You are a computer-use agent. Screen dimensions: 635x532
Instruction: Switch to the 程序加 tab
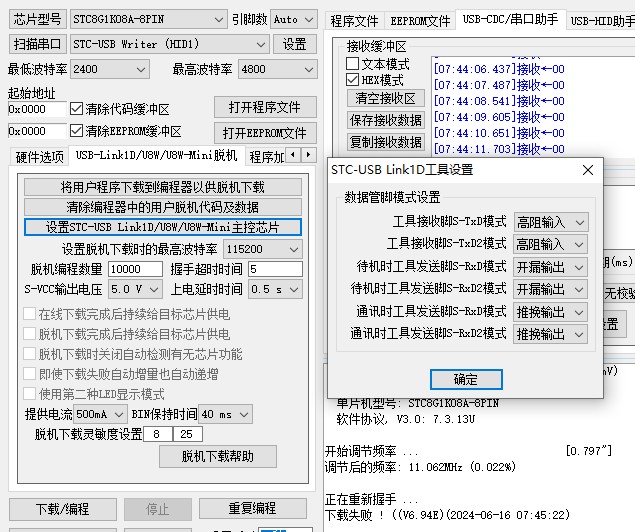(x=266, y=157)
